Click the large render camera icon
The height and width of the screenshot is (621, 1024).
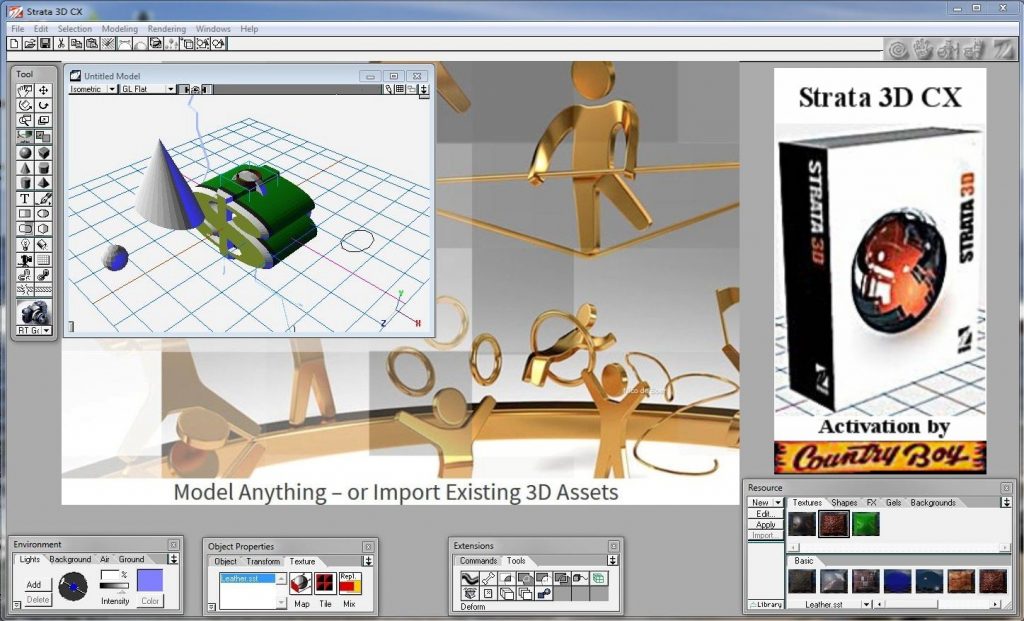34,312
